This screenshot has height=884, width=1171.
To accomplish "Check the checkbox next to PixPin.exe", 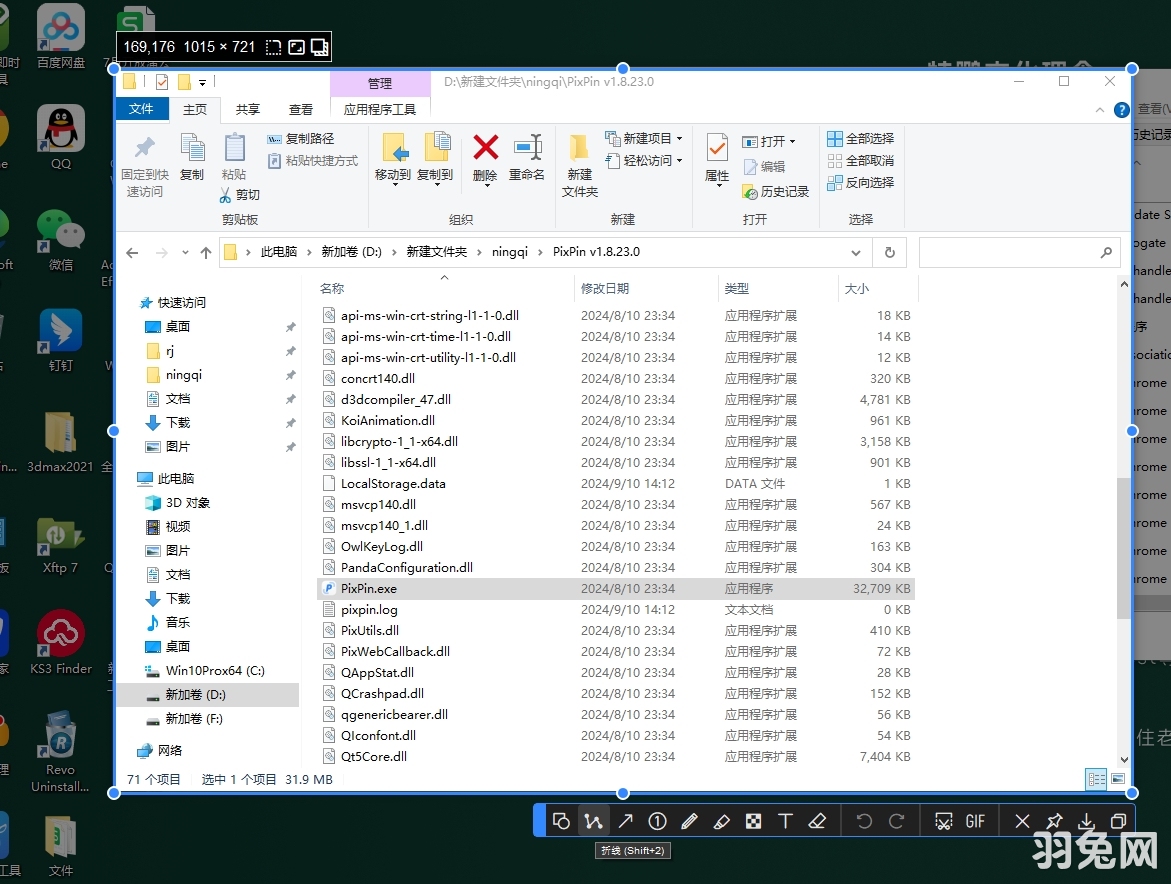I will pos(328,588).
